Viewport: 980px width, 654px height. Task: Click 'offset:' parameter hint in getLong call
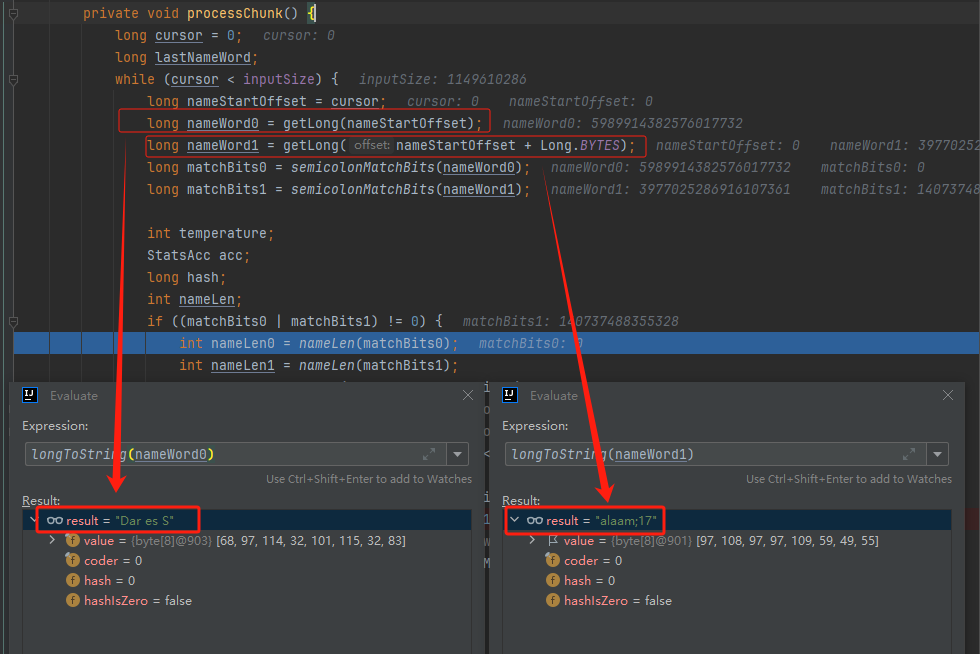pos(371,145)
